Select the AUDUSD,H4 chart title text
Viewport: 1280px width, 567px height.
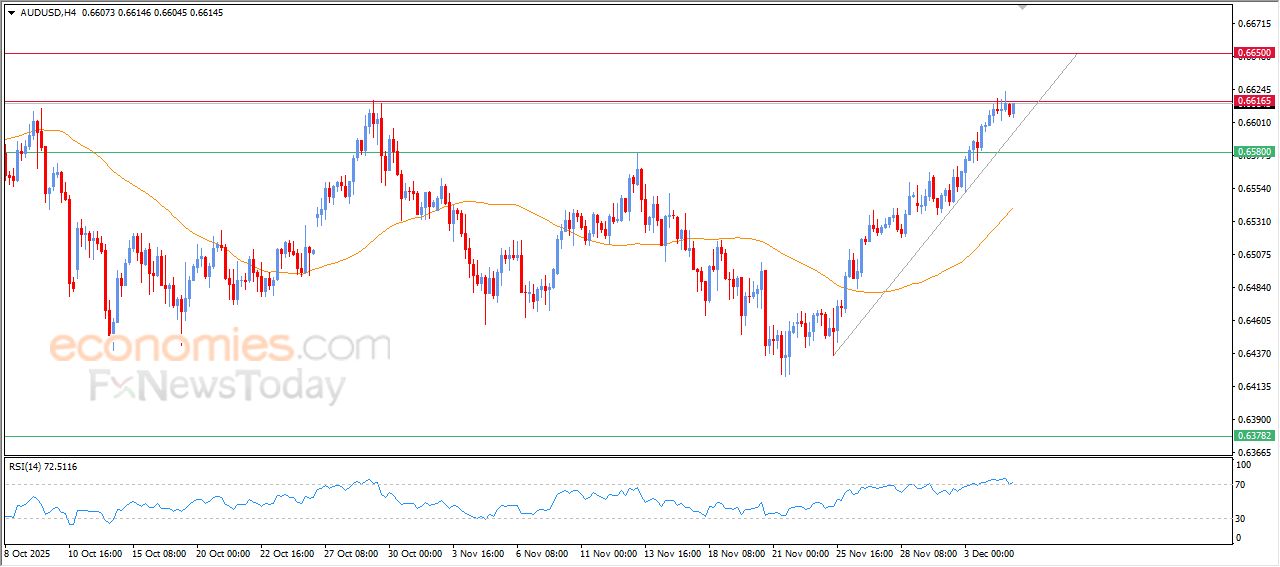pos(48,12)
